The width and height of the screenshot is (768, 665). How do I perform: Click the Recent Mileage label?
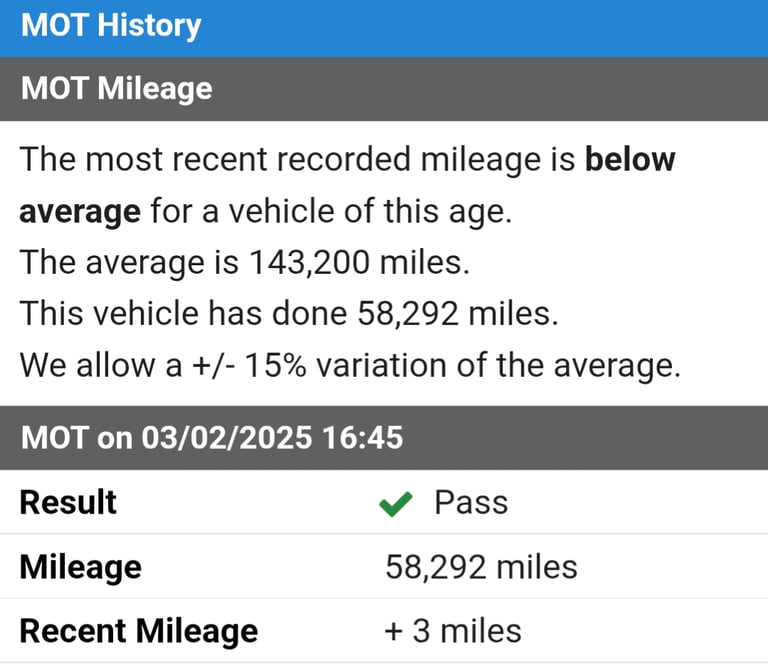(138, 631)
